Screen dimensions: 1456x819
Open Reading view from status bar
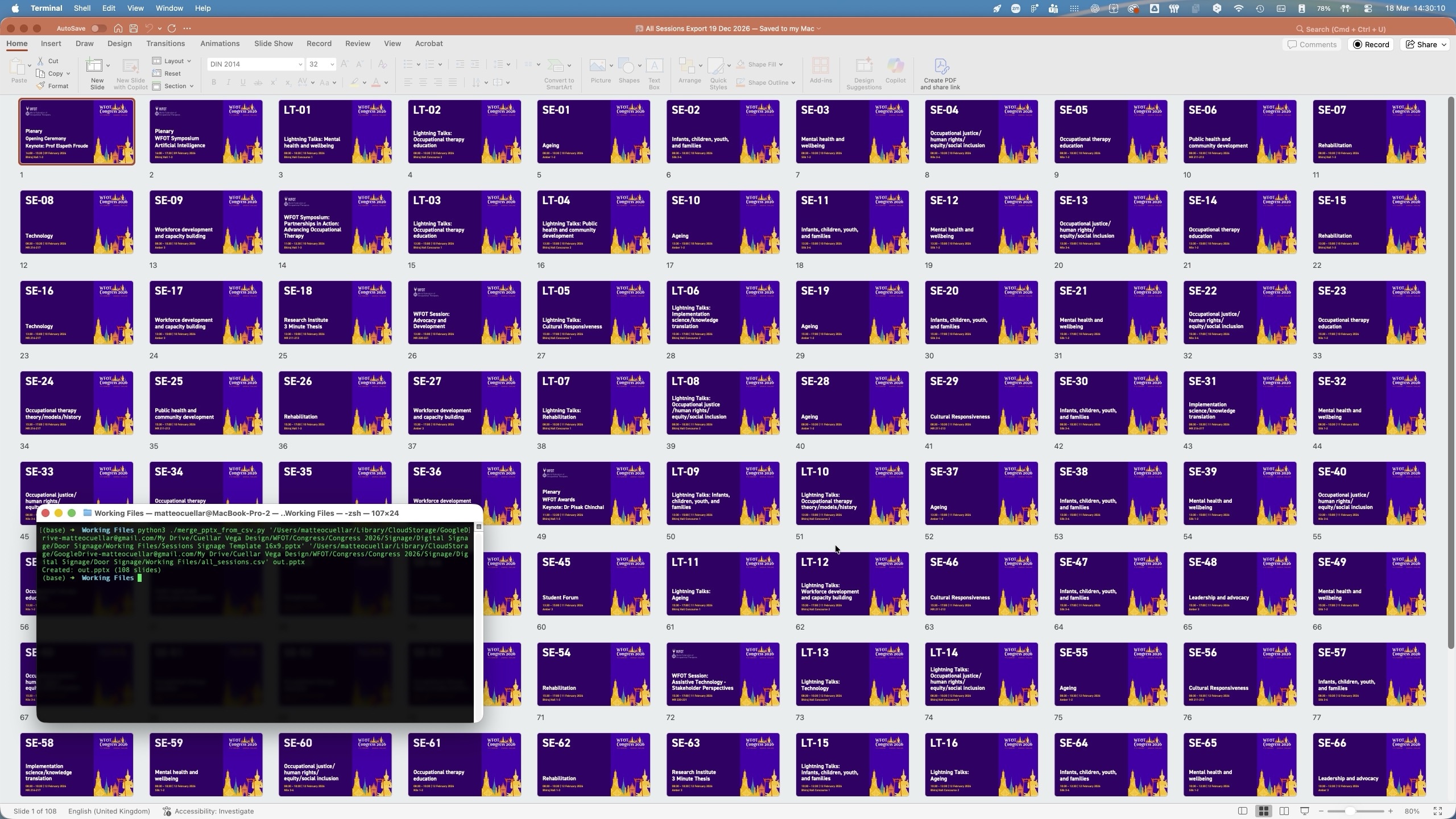pos(1284,811)
